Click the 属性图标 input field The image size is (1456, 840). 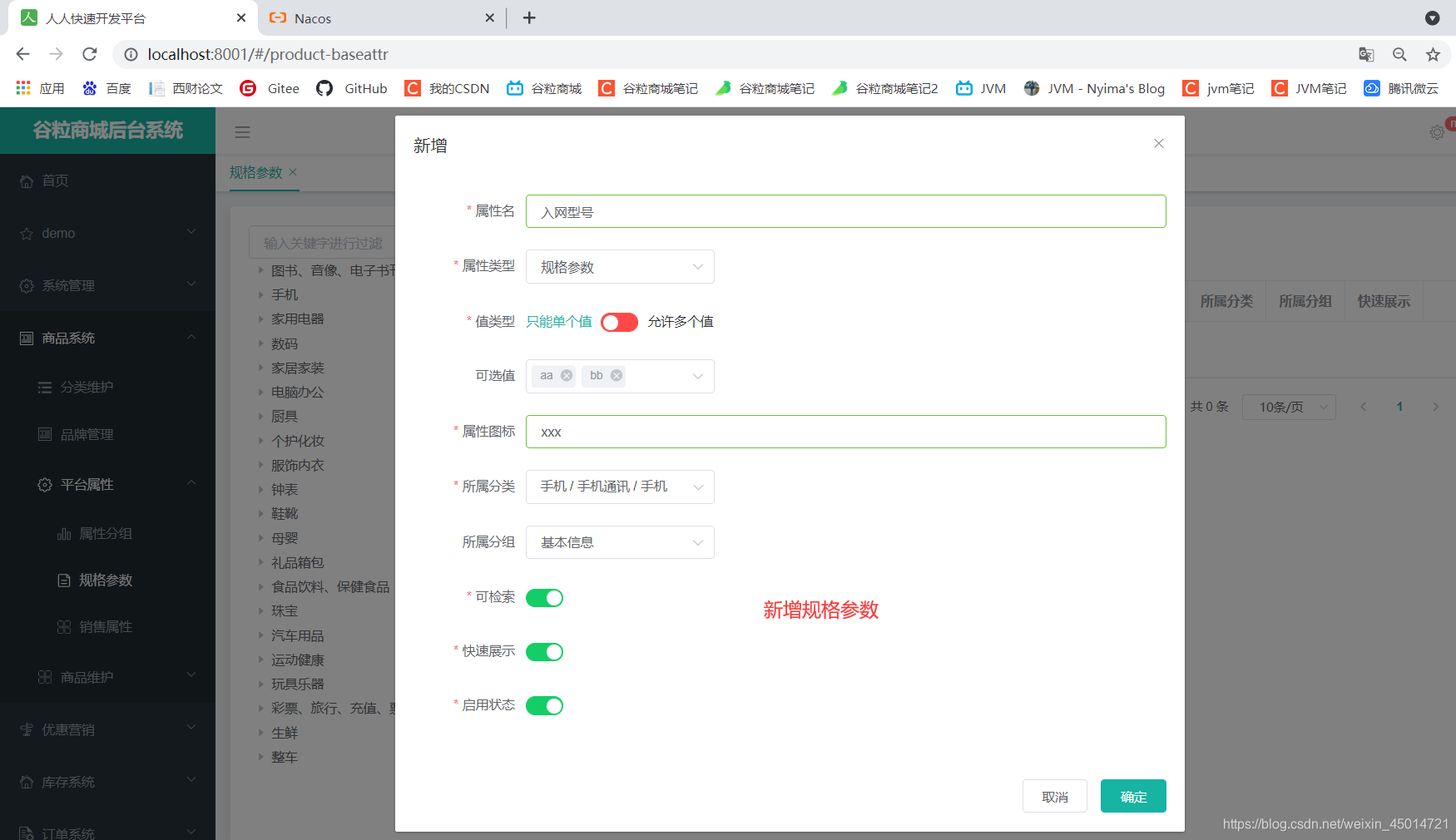pos(845,432)
